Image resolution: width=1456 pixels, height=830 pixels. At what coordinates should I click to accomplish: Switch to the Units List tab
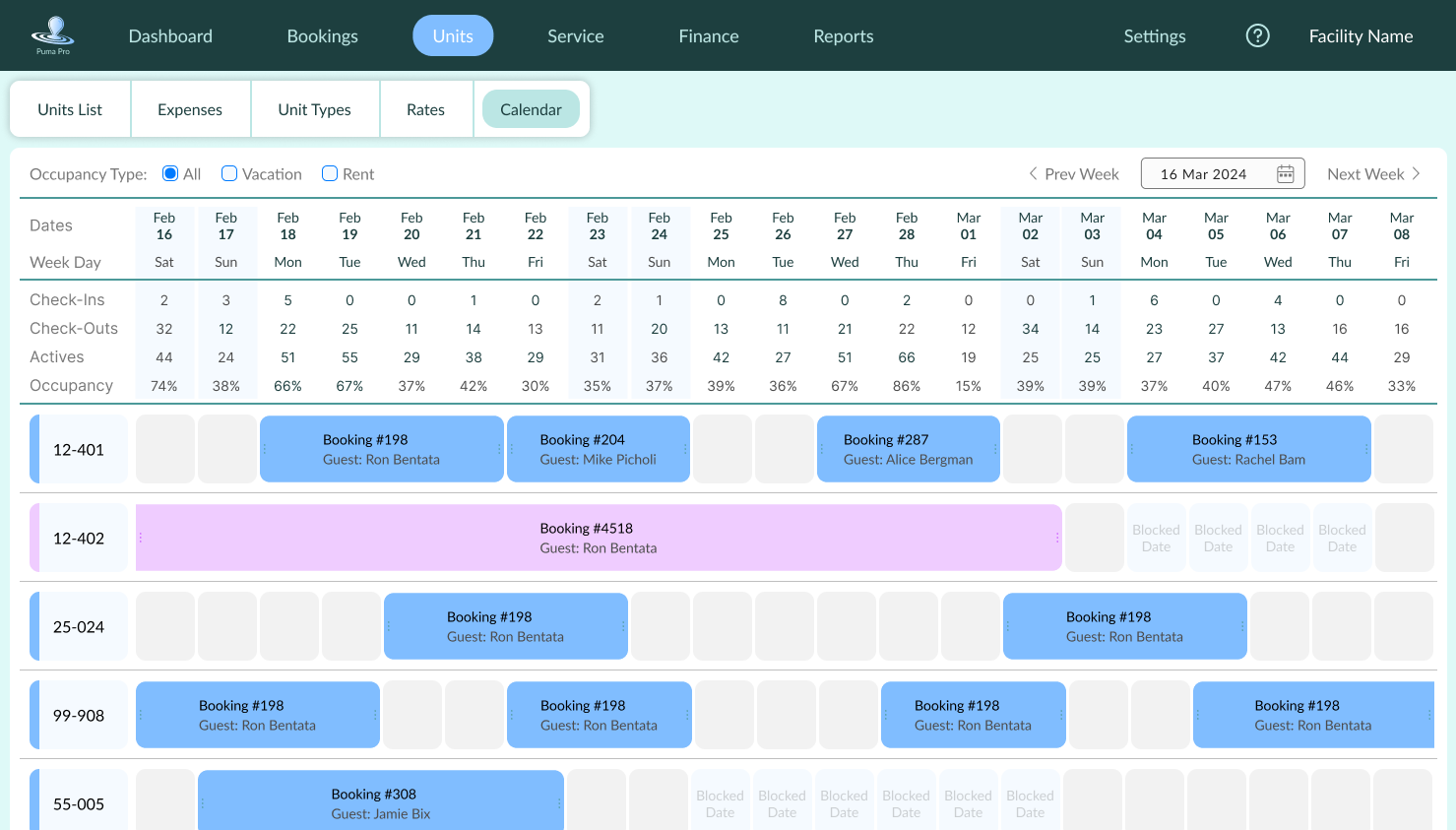(70, 109)
